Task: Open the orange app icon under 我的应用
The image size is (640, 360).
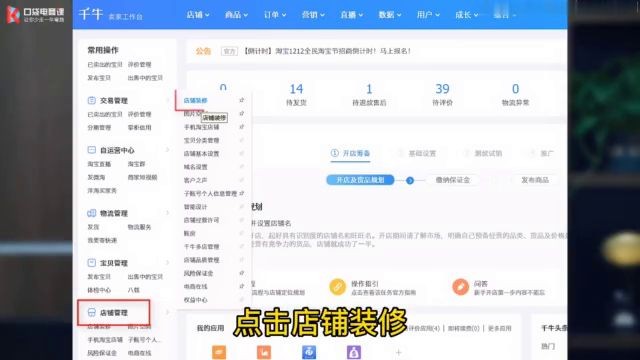Action: point(219,352)
